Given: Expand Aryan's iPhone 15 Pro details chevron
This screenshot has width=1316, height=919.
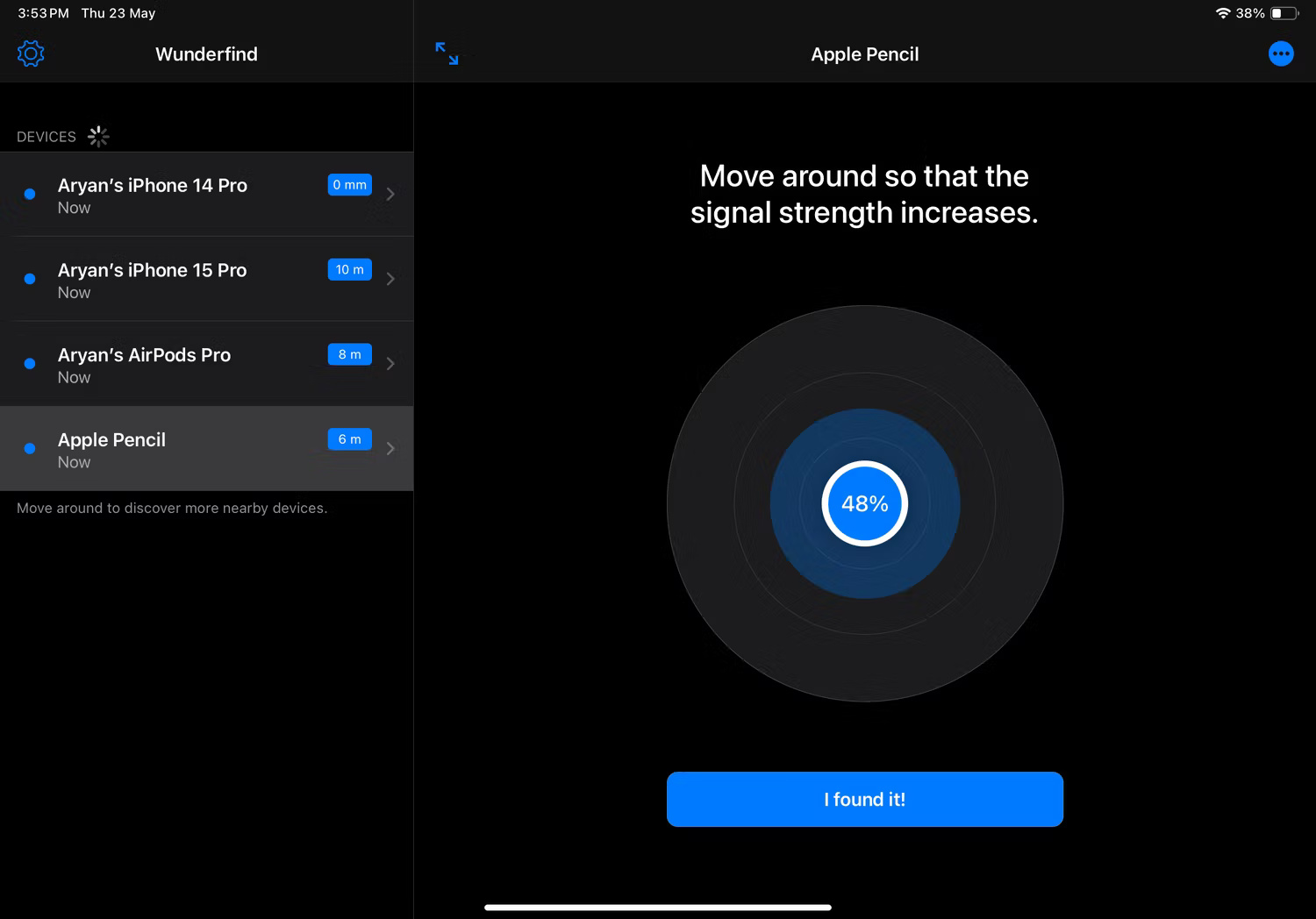Looking at the screenshot, I should (x=390, y=278).
